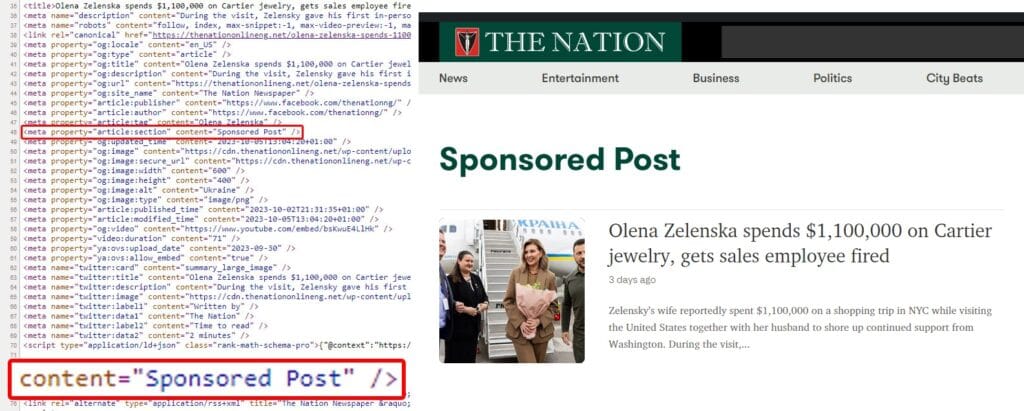Select City Beats in the nav bar

click(954, 78)
